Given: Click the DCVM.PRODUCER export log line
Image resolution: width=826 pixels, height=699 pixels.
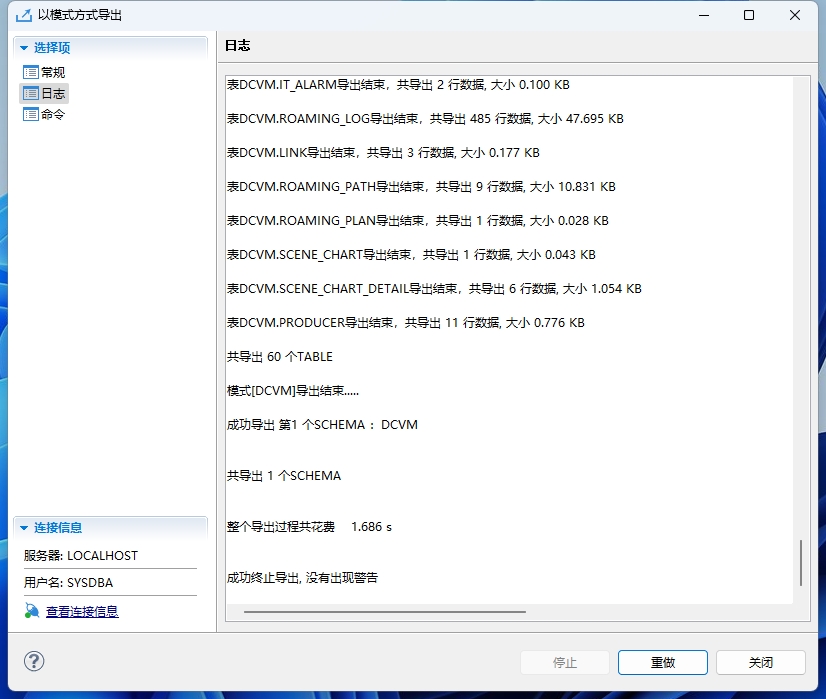Looking at the screenshot, I should [406, 322].
